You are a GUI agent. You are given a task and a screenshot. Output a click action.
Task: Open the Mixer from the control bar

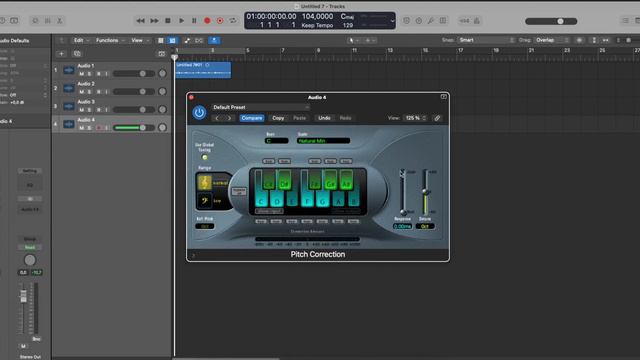point(47,21)
